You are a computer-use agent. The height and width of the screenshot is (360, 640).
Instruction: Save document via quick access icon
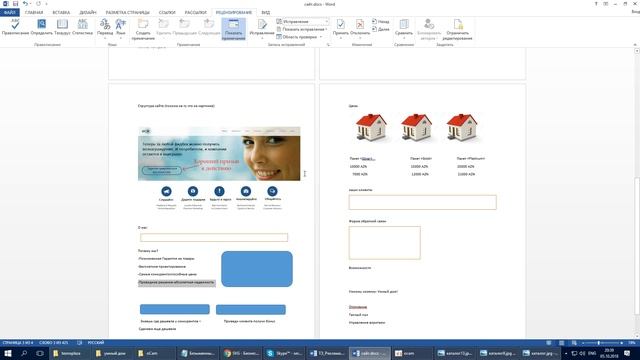16,4
